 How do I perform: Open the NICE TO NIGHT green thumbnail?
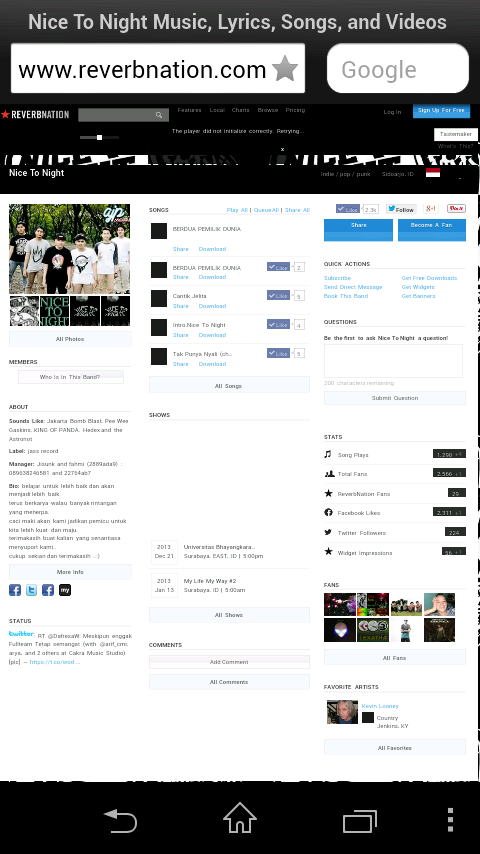(x=54, y=311)
